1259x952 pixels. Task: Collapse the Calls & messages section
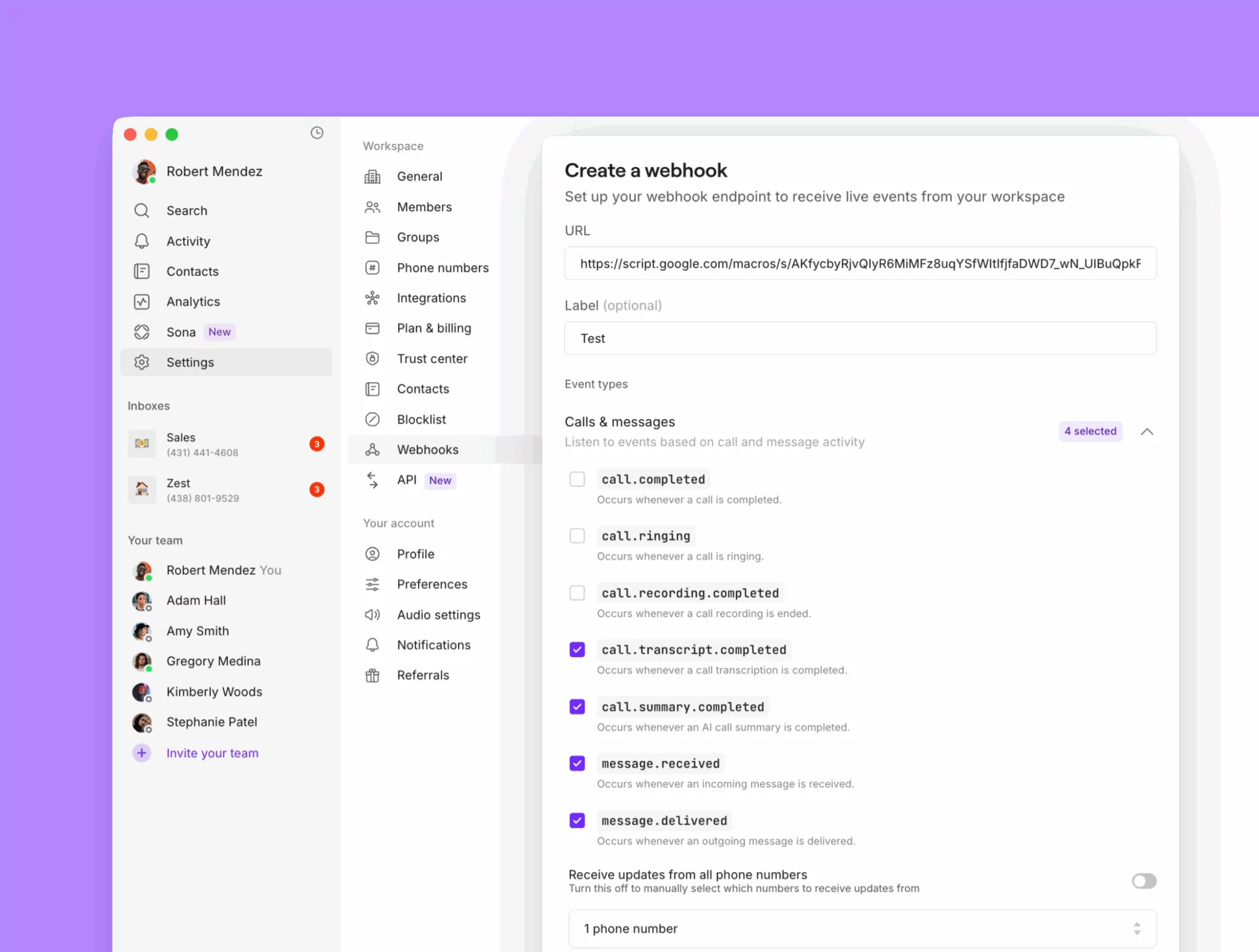(x=1147, y=431)
